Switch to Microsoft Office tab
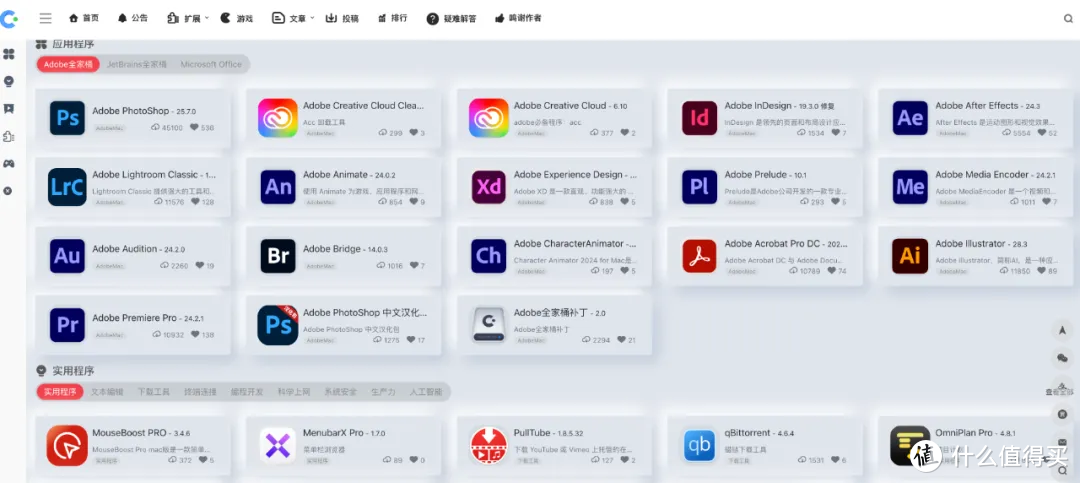Screen dimensions: 1080x483 [x=211, y=64]
